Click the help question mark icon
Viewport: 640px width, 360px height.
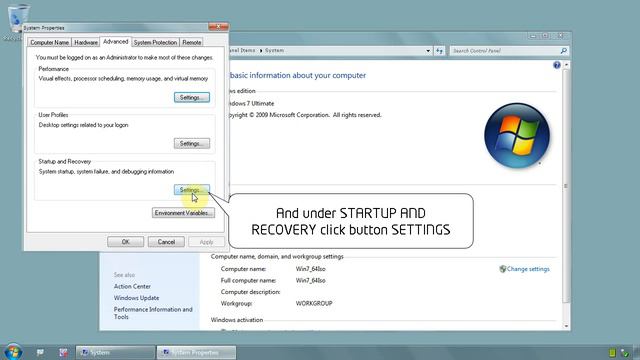coord(557,65)
